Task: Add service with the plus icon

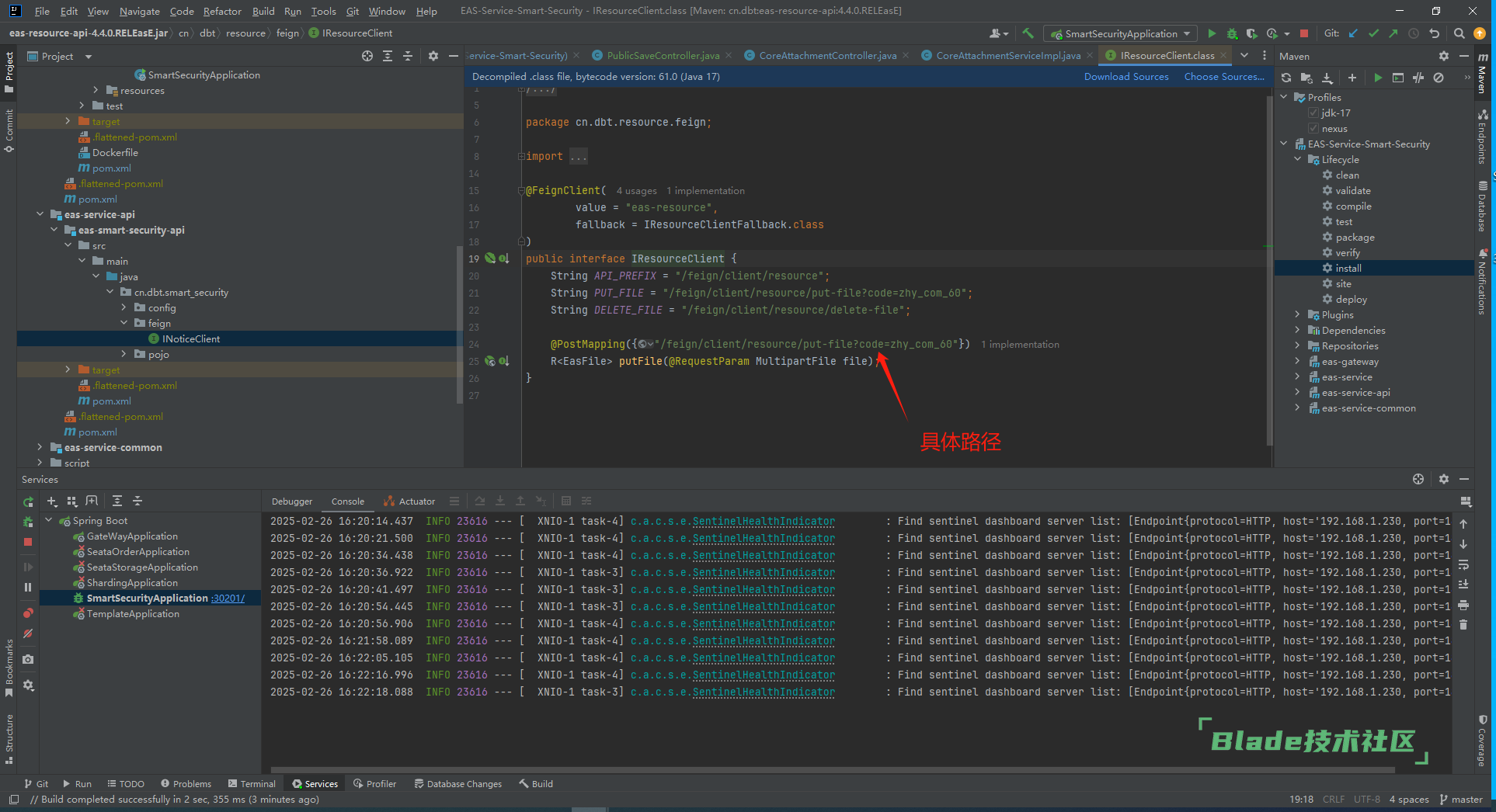Action: [x=52, y=501]
